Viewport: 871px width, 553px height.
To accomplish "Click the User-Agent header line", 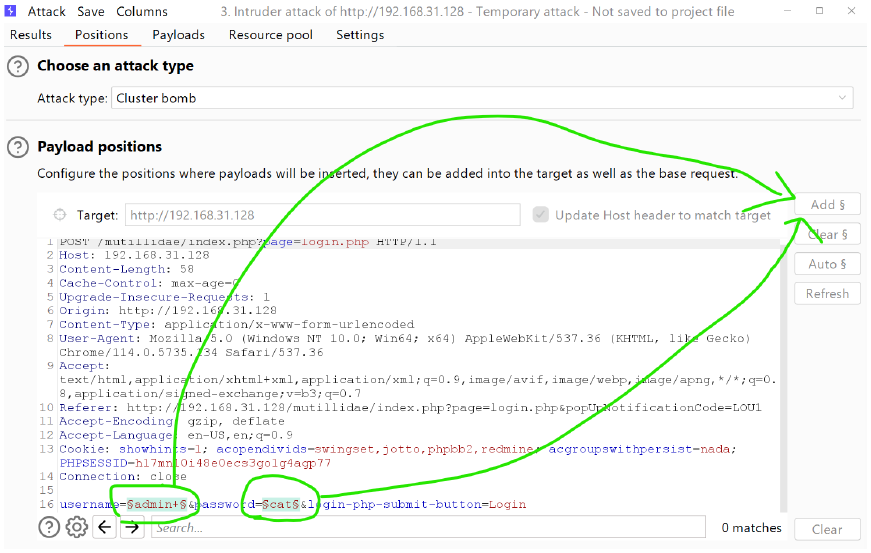I will [405, 345].
